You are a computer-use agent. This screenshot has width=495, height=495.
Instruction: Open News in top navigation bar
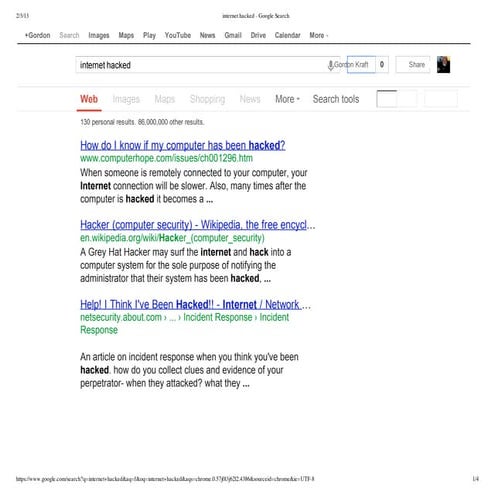pos(207,35)
